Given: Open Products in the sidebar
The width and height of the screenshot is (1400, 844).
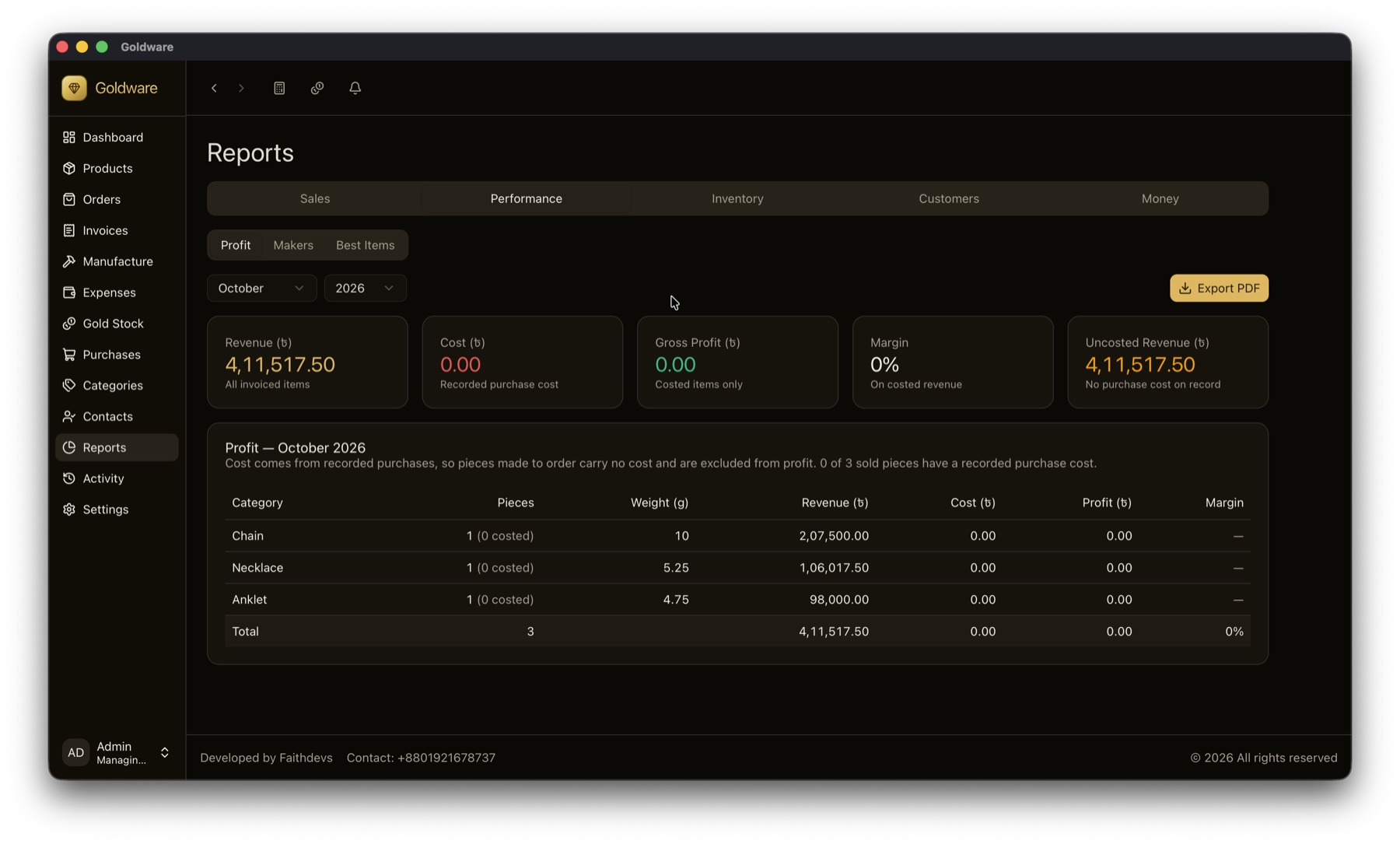Looking at the screenshot, I should pos(117,168).
